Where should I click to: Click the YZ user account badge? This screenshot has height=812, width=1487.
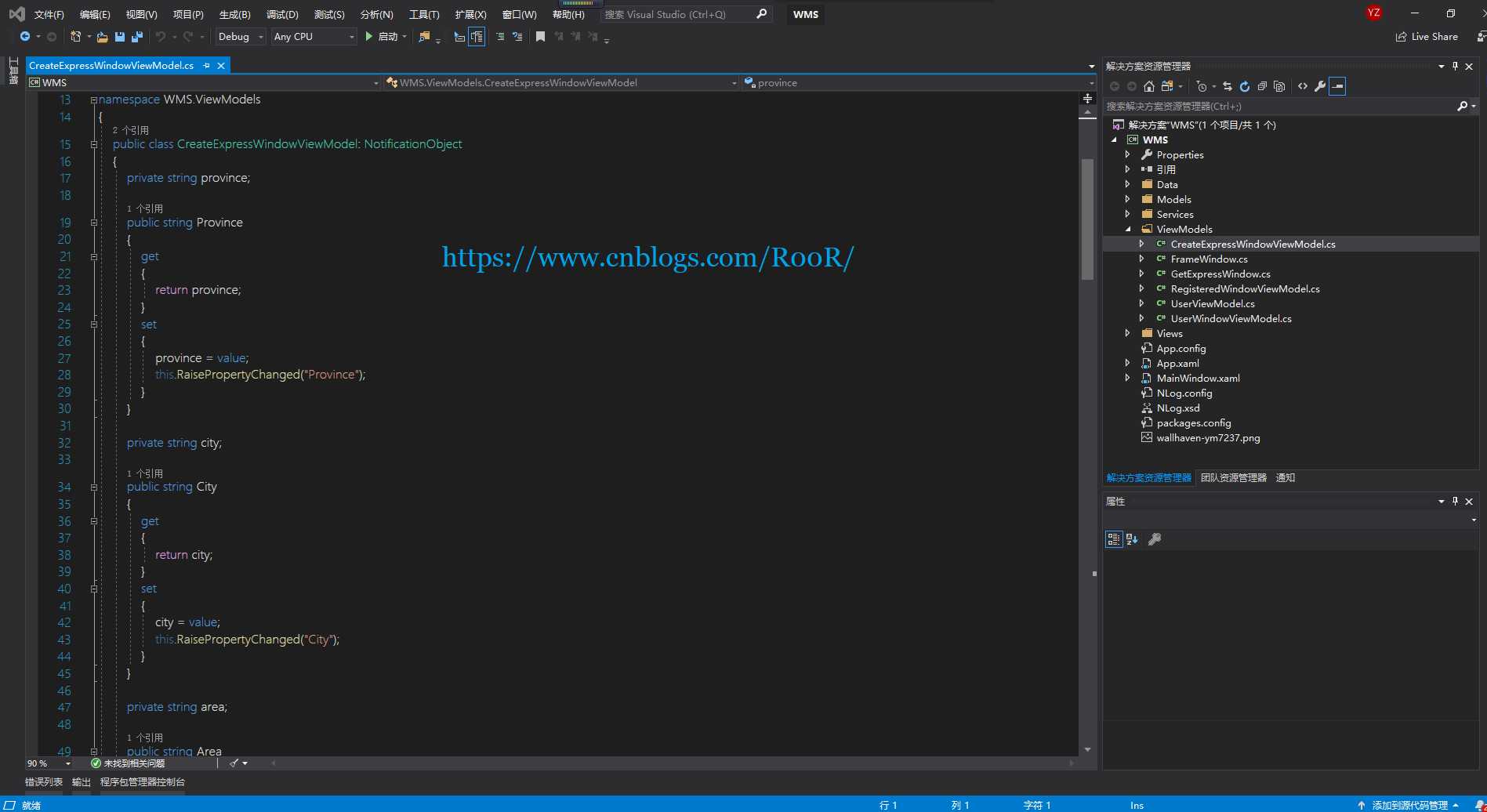(1373, 13)
